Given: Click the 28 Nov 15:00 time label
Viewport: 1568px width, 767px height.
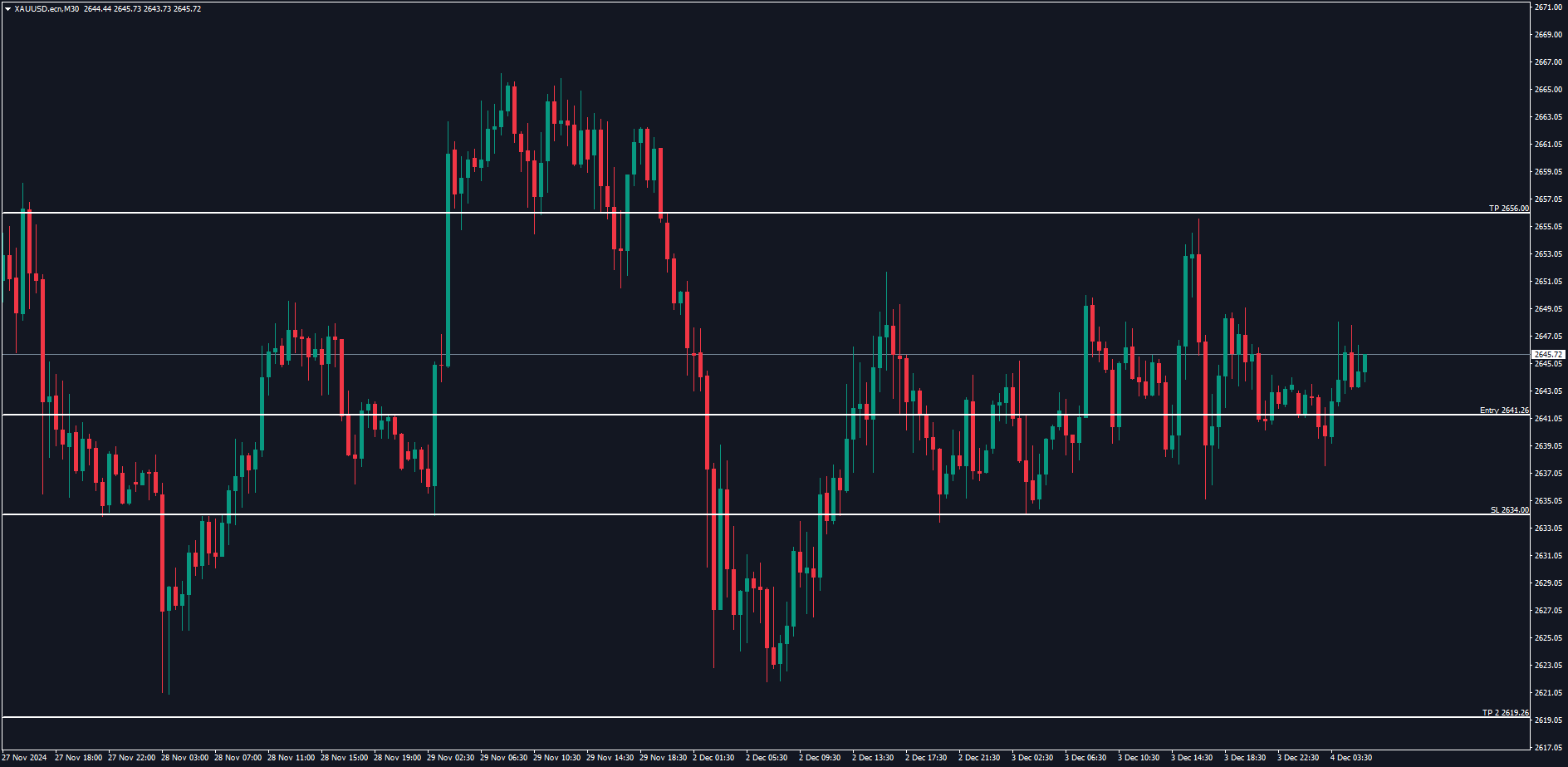Looking at the screenshot, I should [344, 758].
